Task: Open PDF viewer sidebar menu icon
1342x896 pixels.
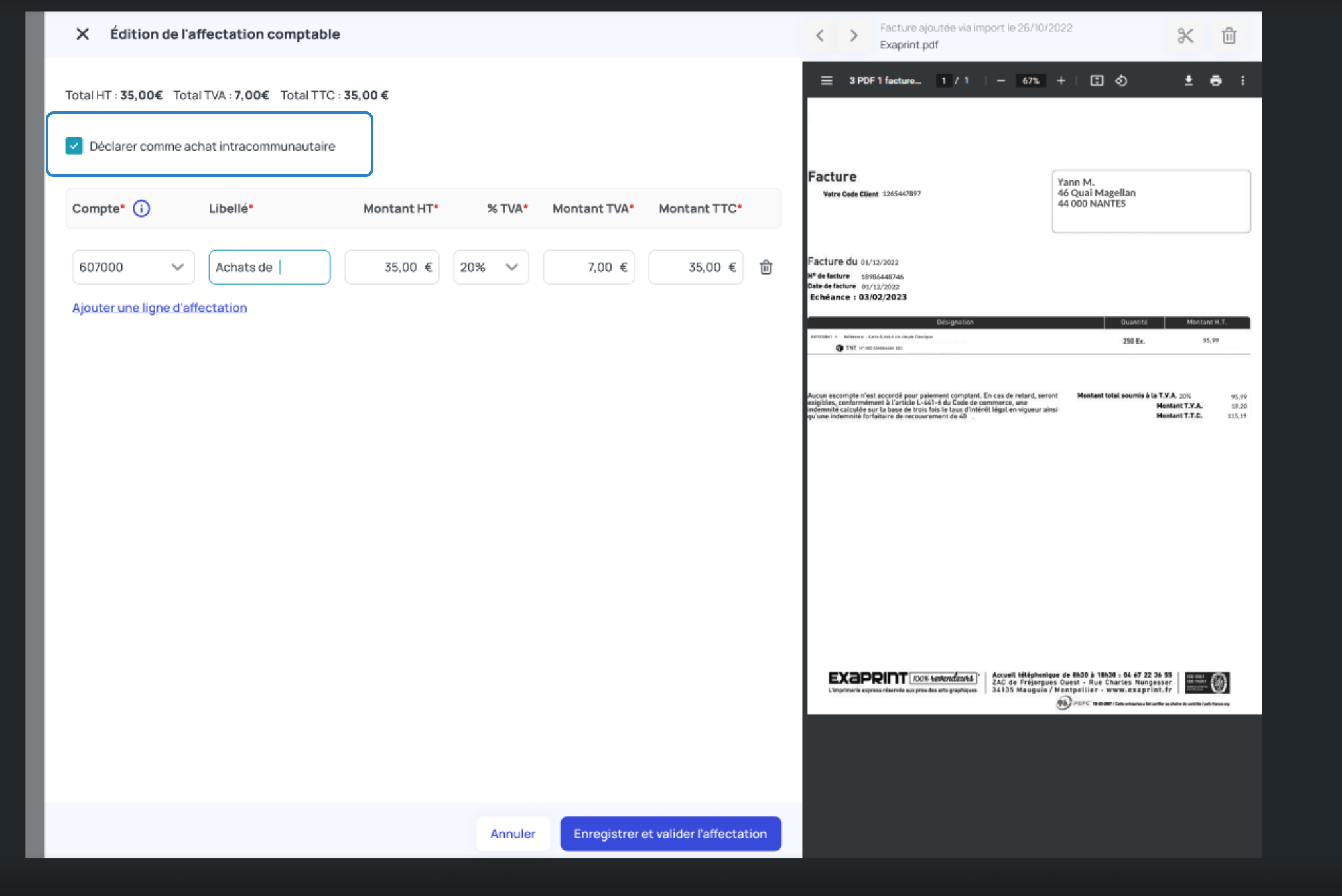Action: click(x=827, y=80)
